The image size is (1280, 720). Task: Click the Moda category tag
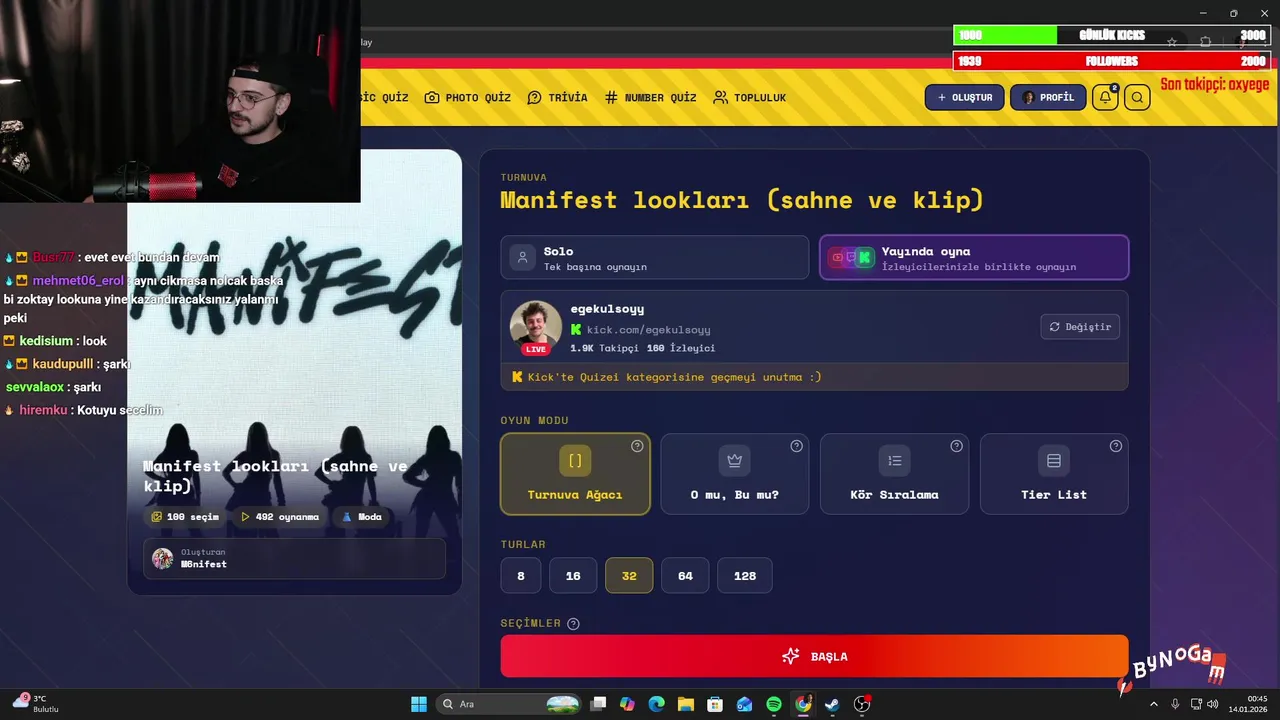pos(362,517)
